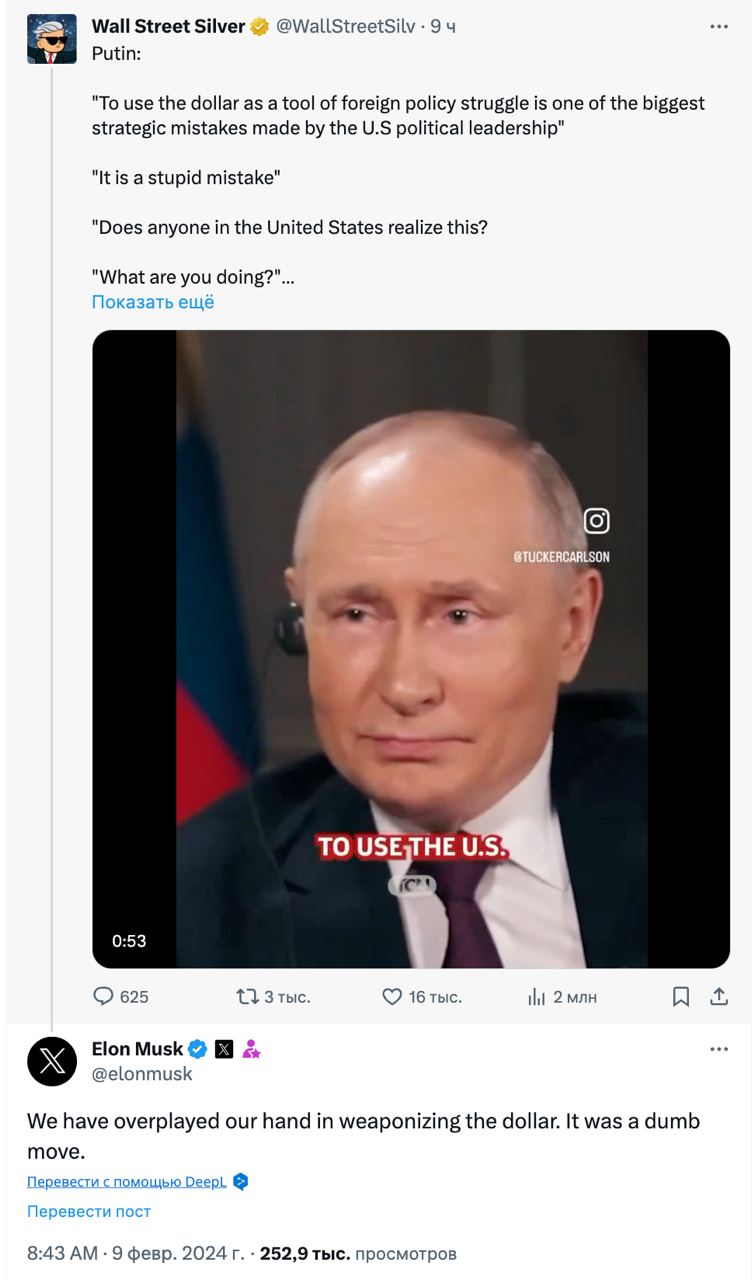The width and height of the screenshot is (755, 1280).
Task: Click Elon Musk's blue verified badge
Action: (x=198, y=1049)
